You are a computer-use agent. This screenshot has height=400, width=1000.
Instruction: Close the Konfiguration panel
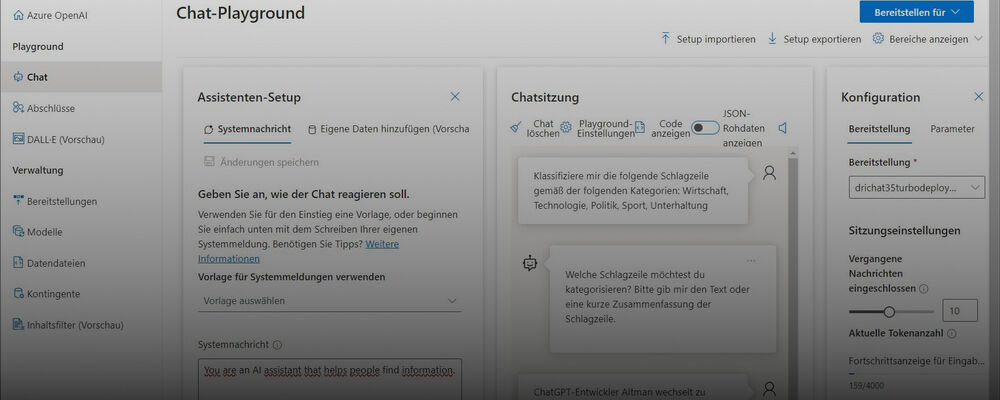(x=979, y=96)
